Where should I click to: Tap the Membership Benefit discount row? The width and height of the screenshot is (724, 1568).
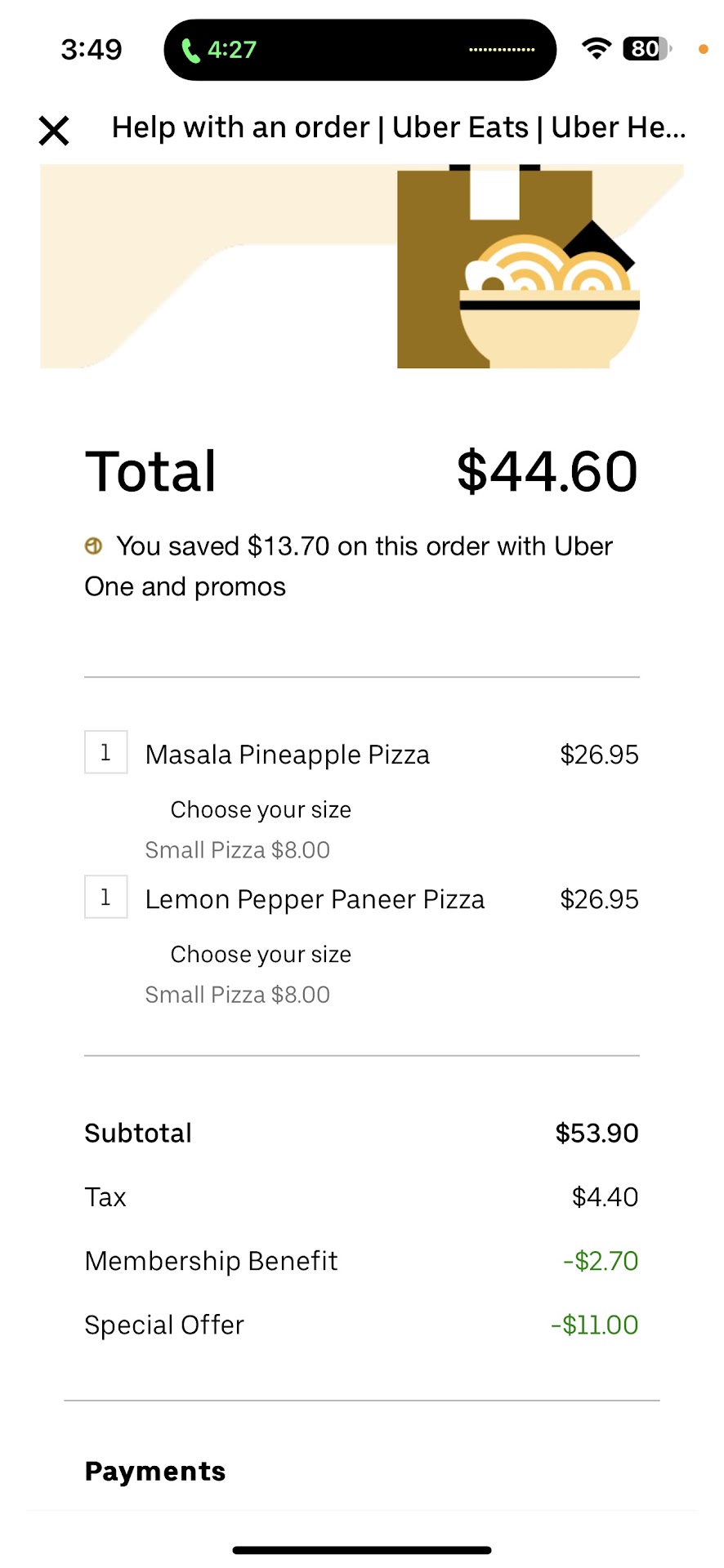click(x=361, y=1261)
